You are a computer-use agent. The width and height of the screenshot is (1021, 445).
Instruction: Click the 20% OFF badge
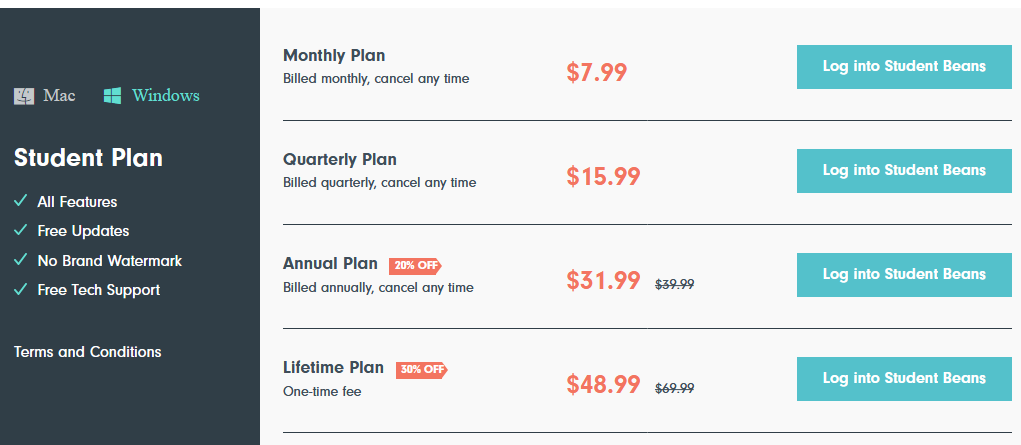(x=415, y=265)
